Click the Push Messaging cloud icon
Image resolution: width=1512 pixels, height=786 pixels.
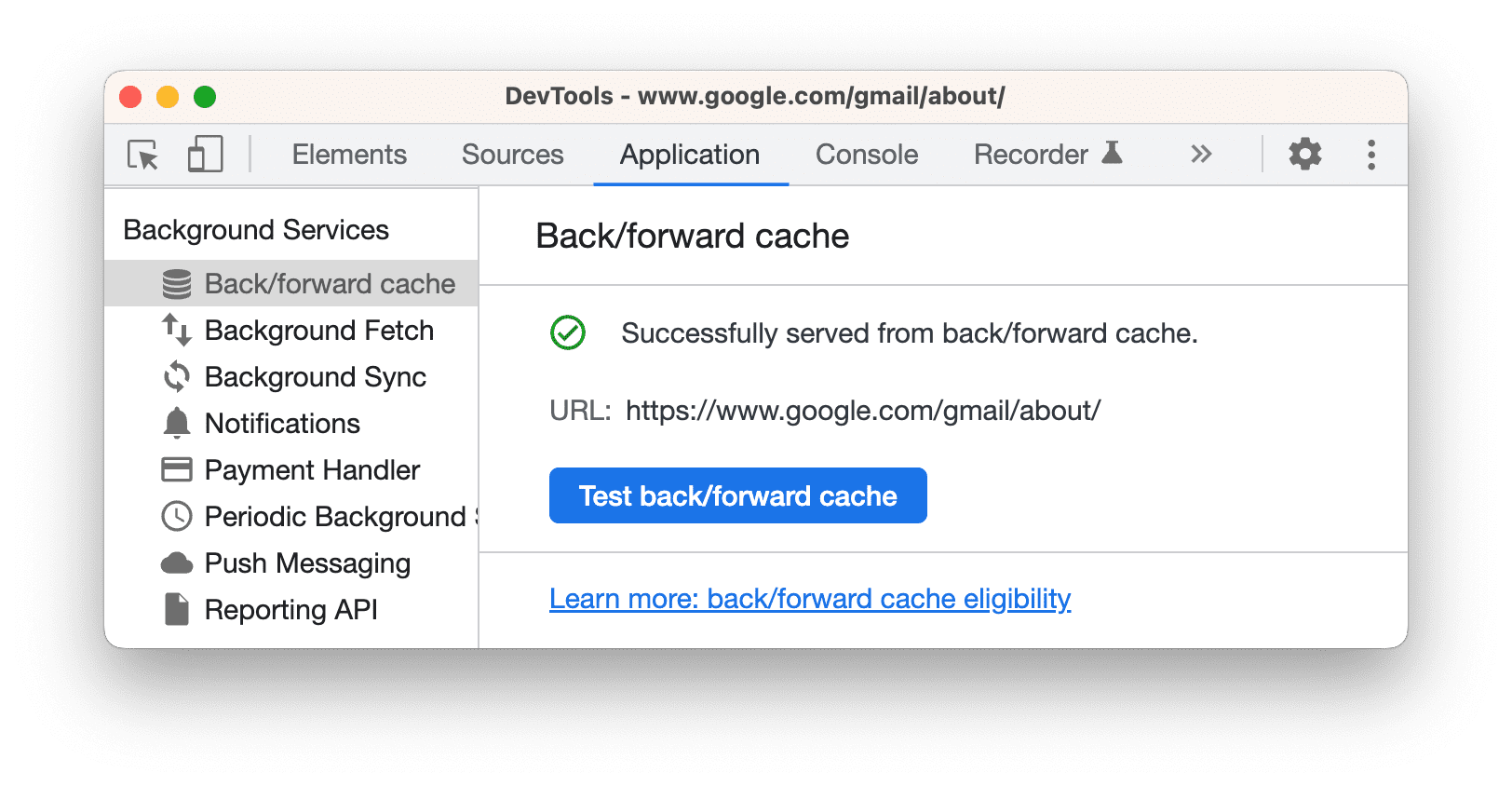[176, 563]
